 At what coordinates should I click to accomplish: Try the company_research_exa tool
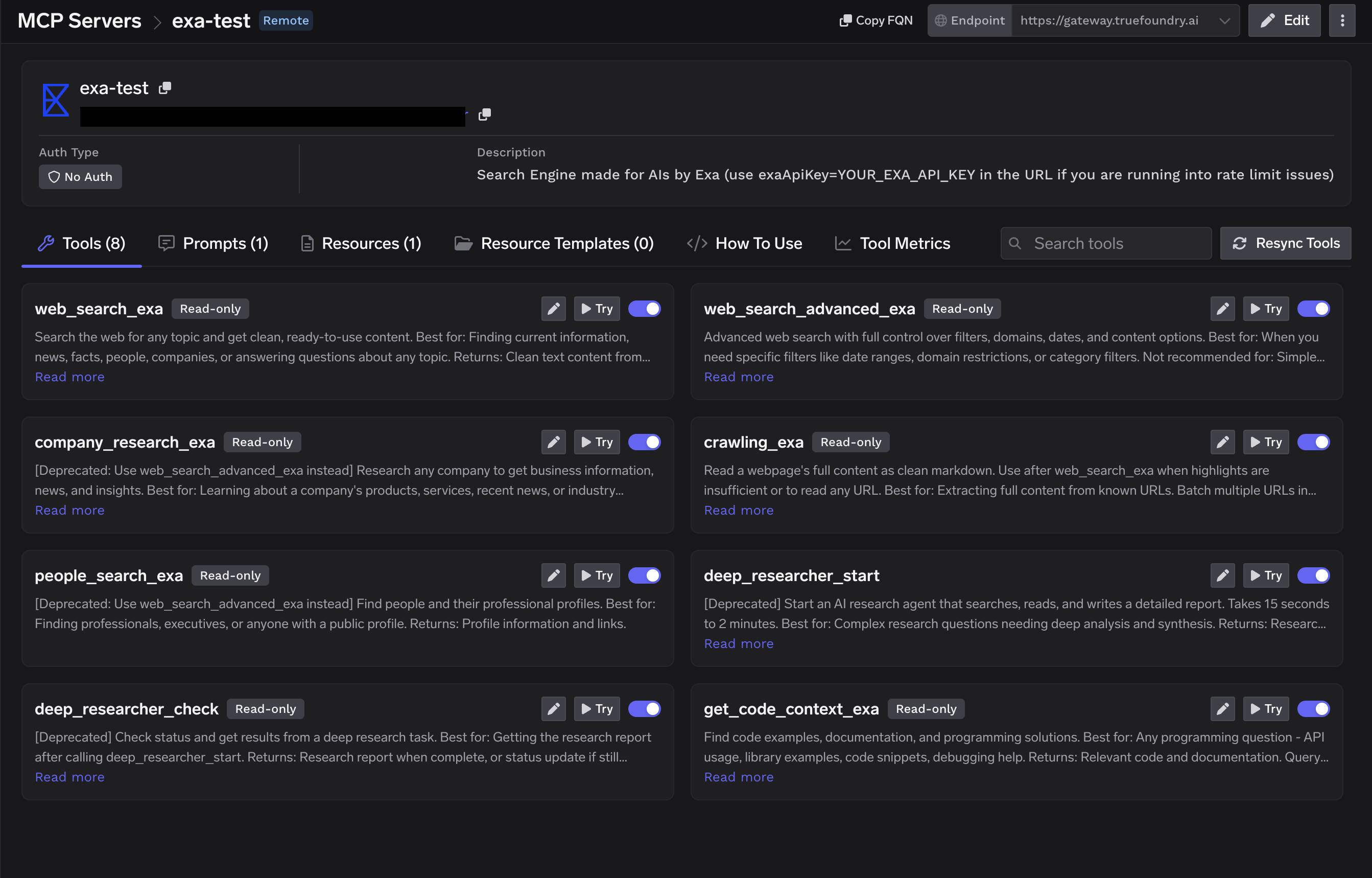(597, 443)
